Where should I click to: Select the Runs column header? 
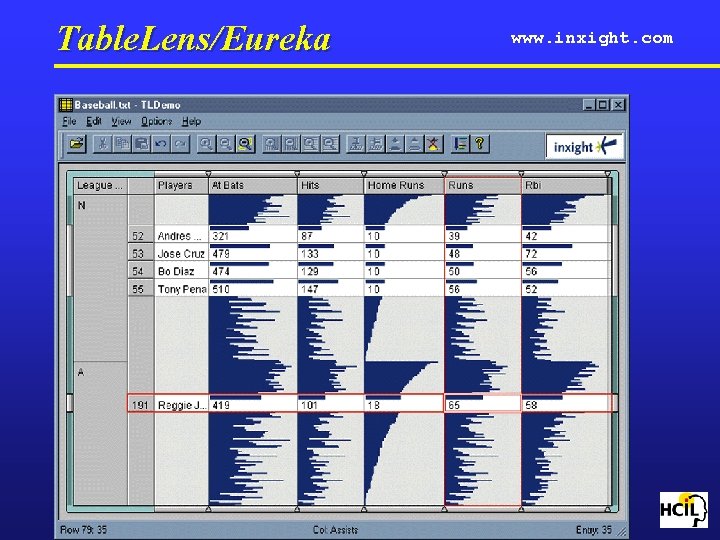tap(483, 186)
